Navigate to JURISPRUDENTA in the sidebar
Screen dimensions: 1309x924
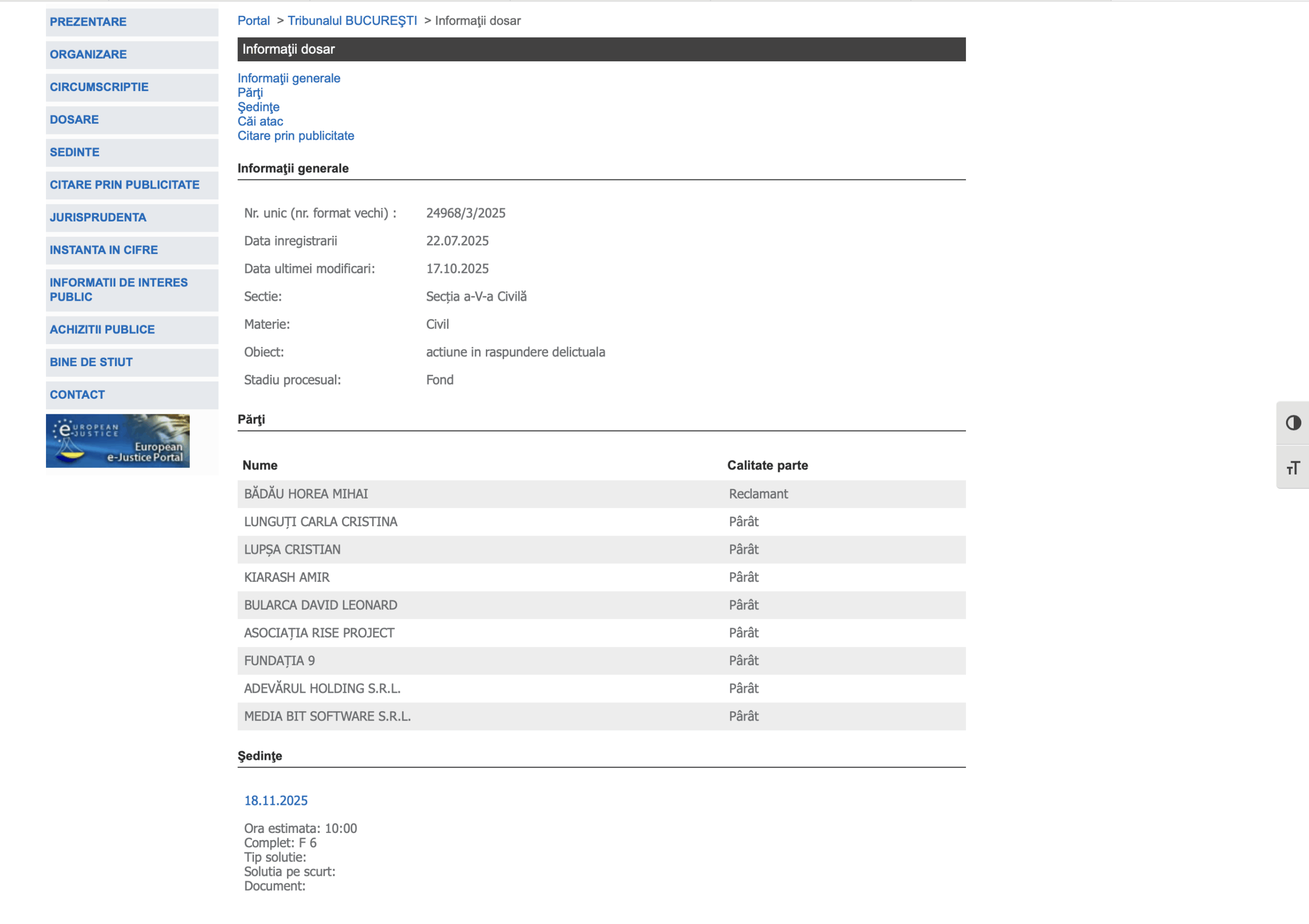pos(98,217)
